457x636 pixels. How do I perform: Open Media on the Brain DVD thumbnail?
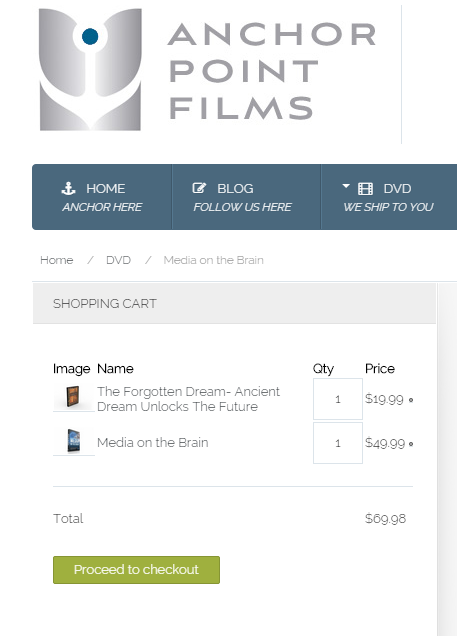[x=73, y=440]
